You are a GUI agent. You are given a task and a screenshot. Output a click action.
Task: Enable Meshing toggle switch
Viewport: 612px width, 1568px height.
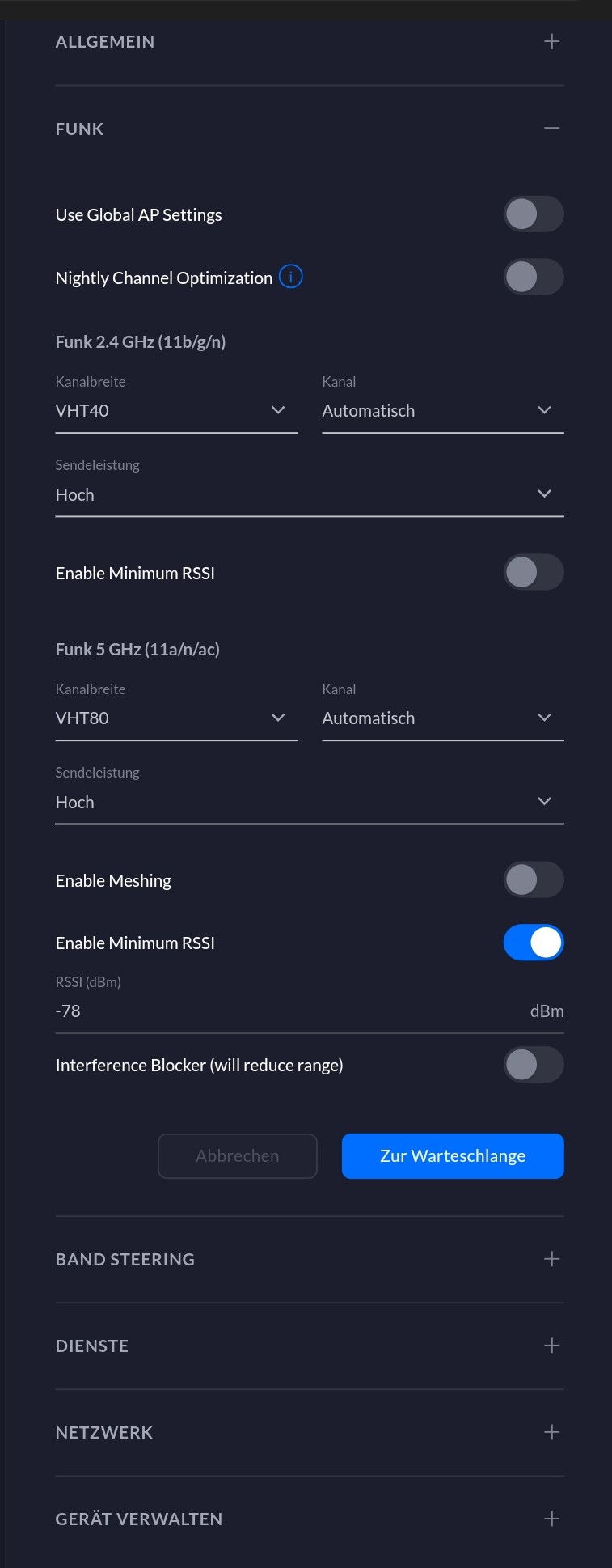tap(533, 880)
